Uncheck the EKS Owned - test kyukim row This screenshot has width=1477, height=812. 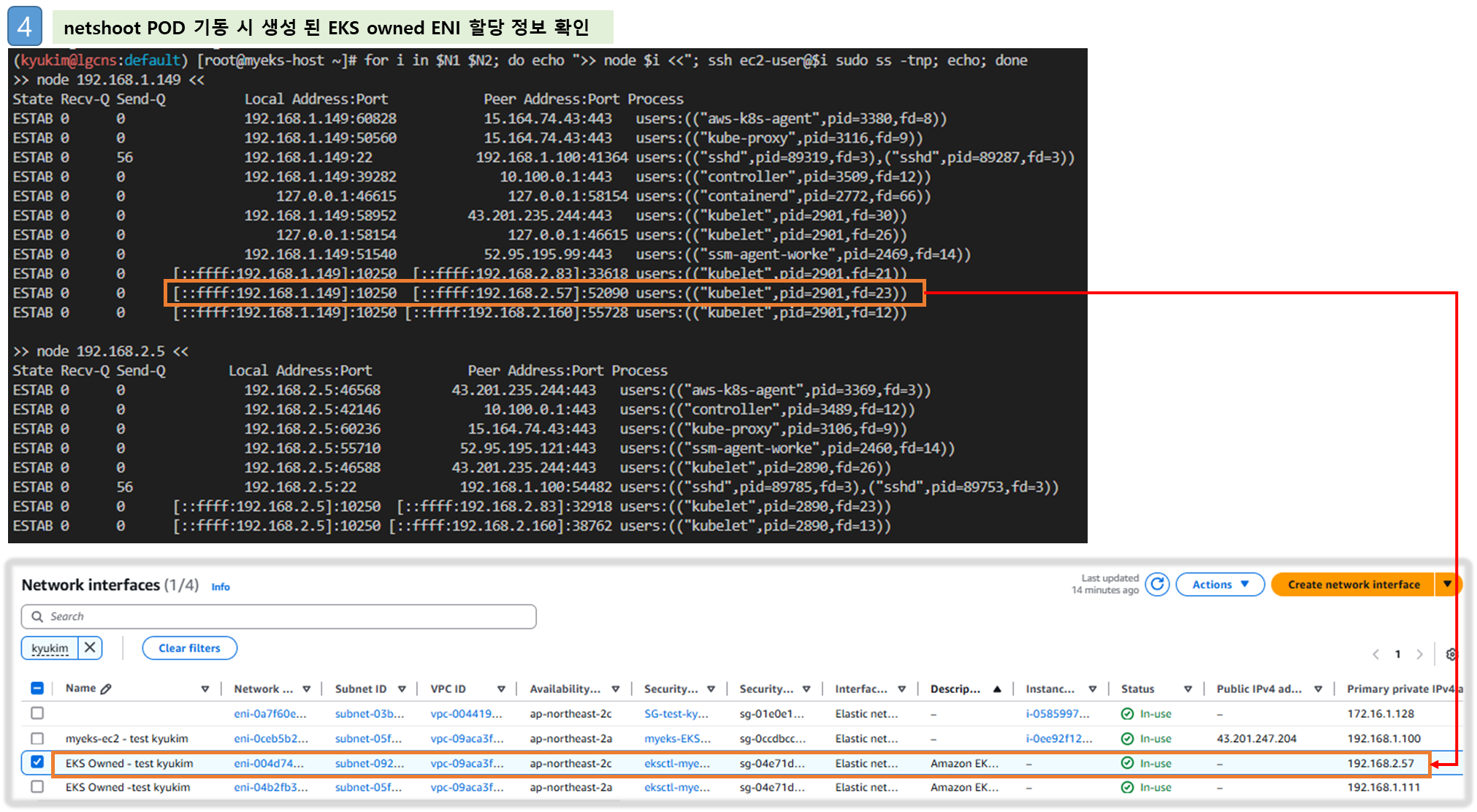(37, 762)
